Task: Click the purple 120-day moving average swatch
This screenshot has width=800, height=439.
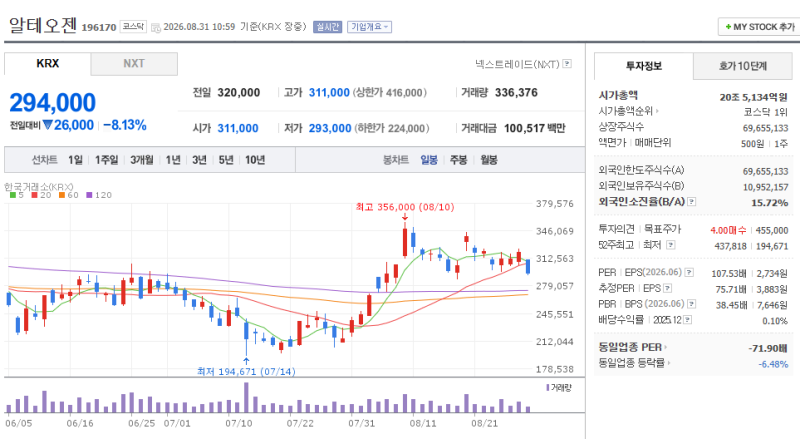Action: [x=89, y=195]
